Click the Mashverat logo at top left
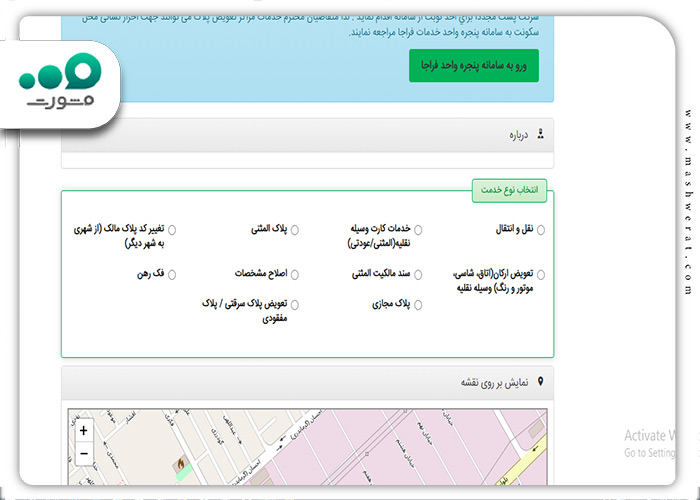This screenshot has width=700, height=500. 60,80
